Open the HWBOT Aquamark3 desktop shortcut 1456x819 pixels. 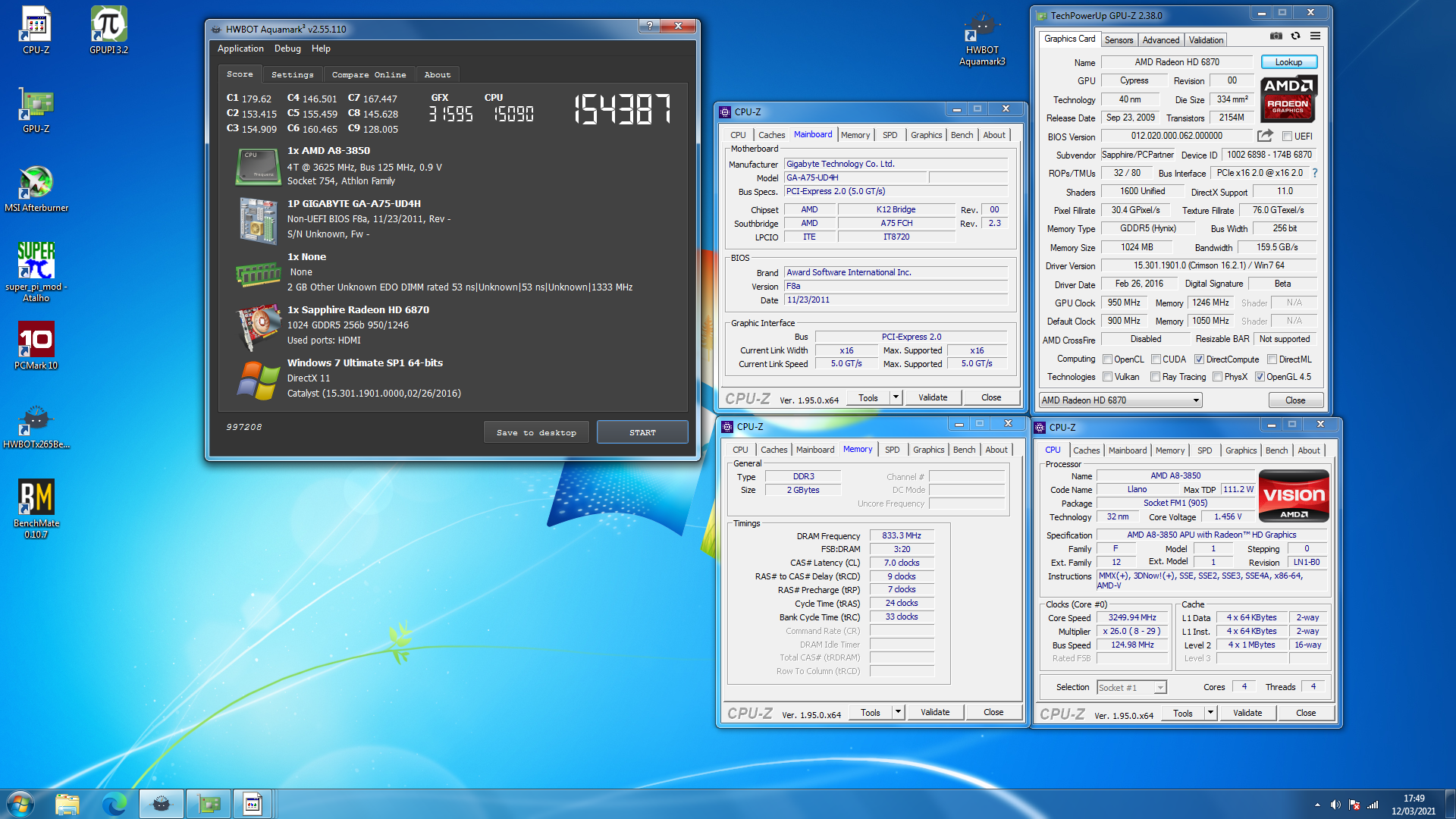pyautogui.click(x=982, y=38)
